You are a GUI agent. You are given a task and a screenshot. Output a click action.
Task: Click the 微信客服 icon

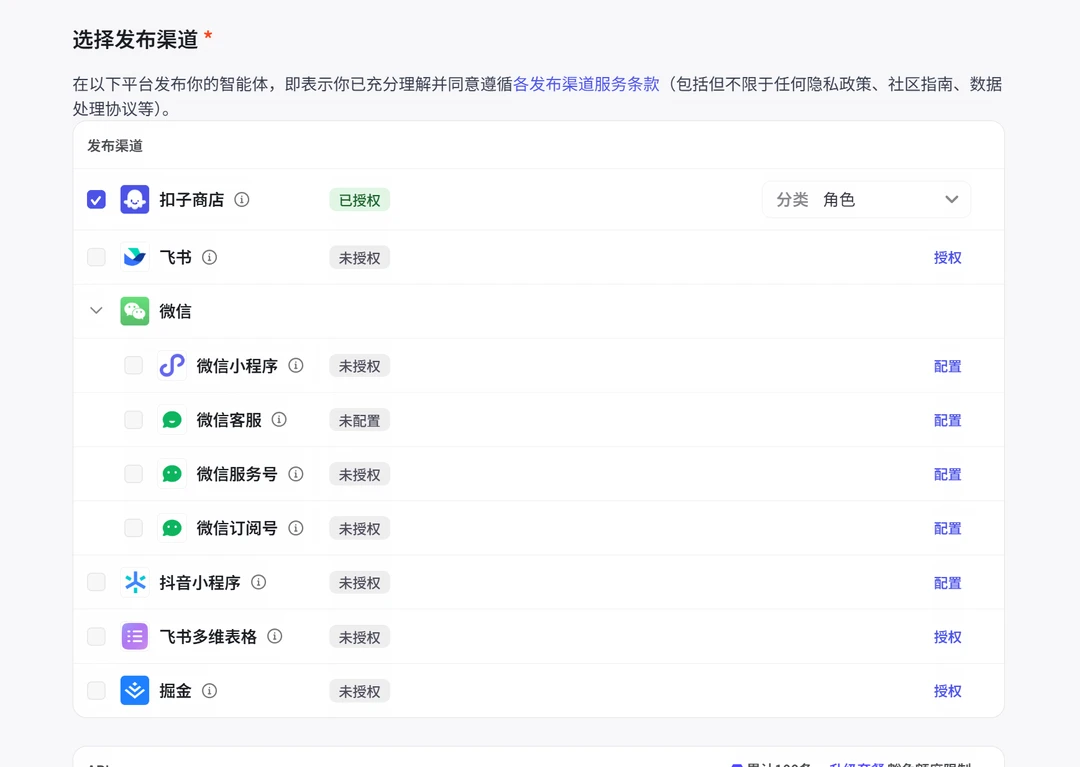pos(172,420)
